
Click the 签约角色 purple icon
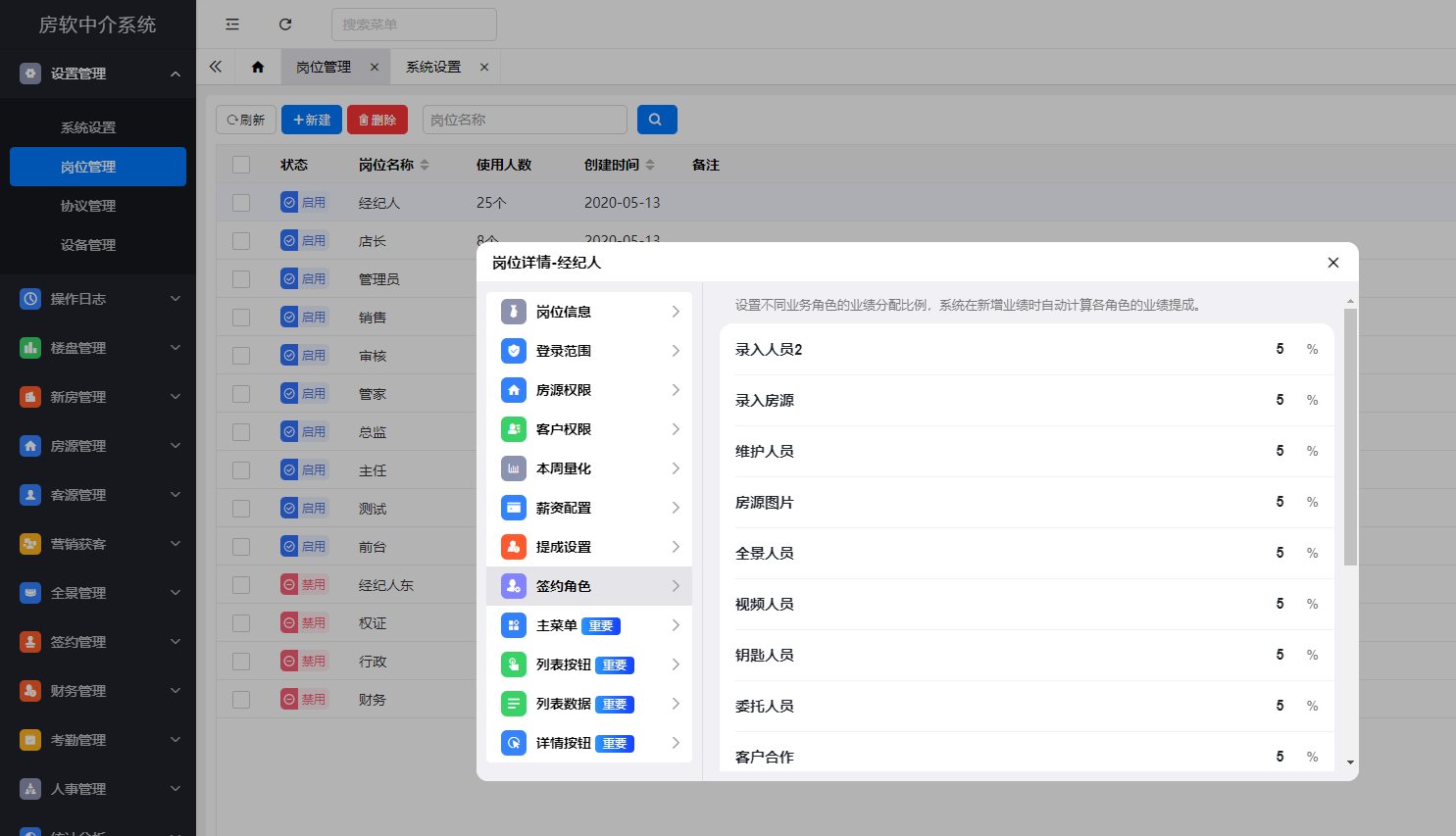click(x=514, y=586)
